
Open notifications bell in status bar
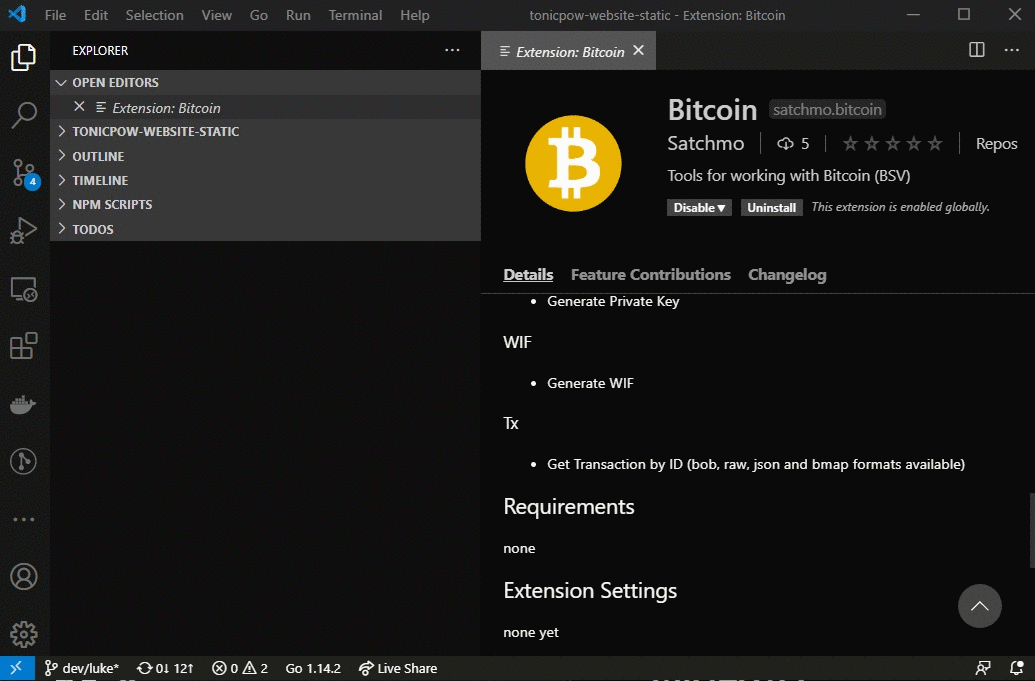tap(1017, 668)
